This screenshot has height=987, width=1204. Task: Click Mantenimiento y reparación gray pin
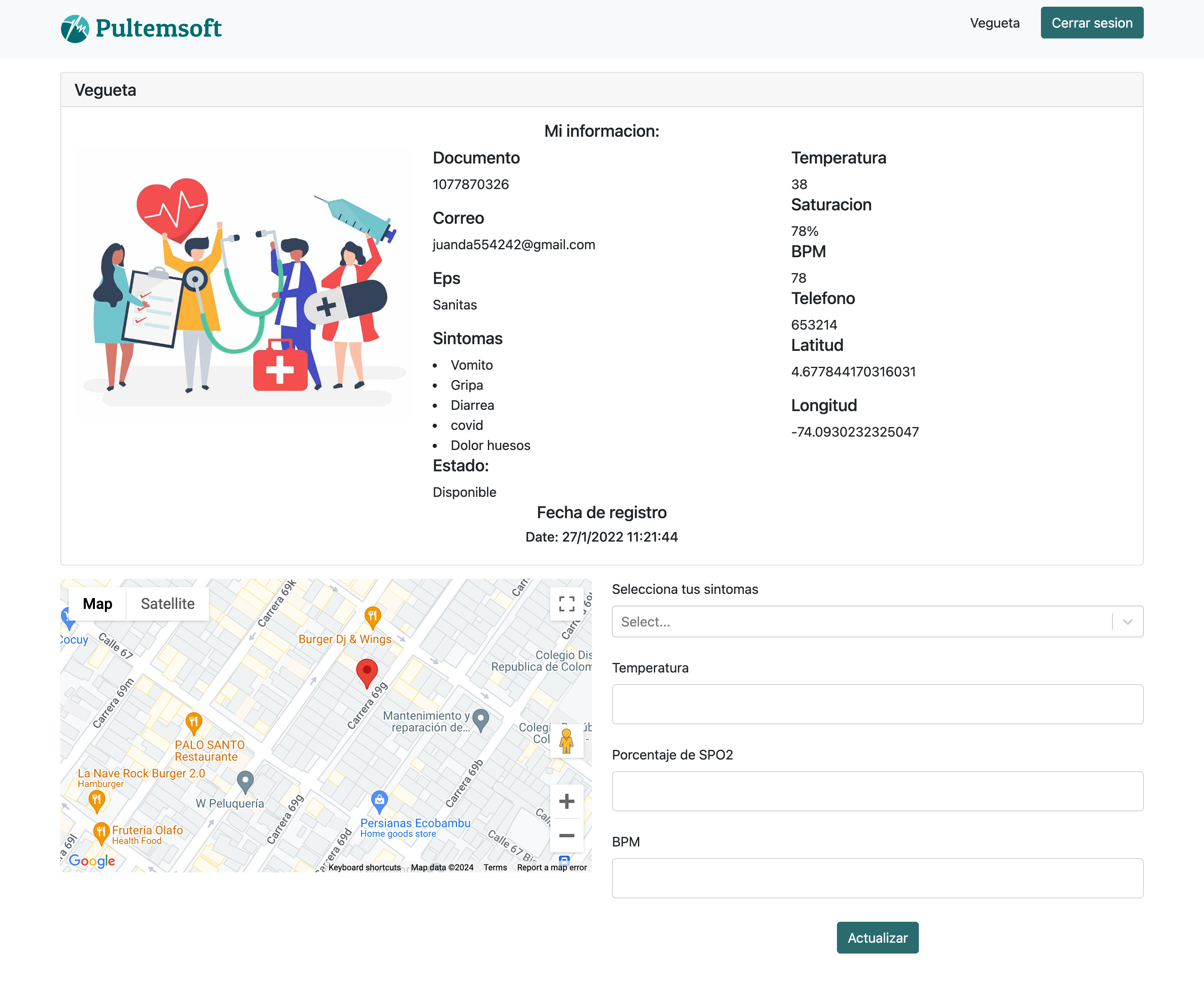(x=481, y=720)
